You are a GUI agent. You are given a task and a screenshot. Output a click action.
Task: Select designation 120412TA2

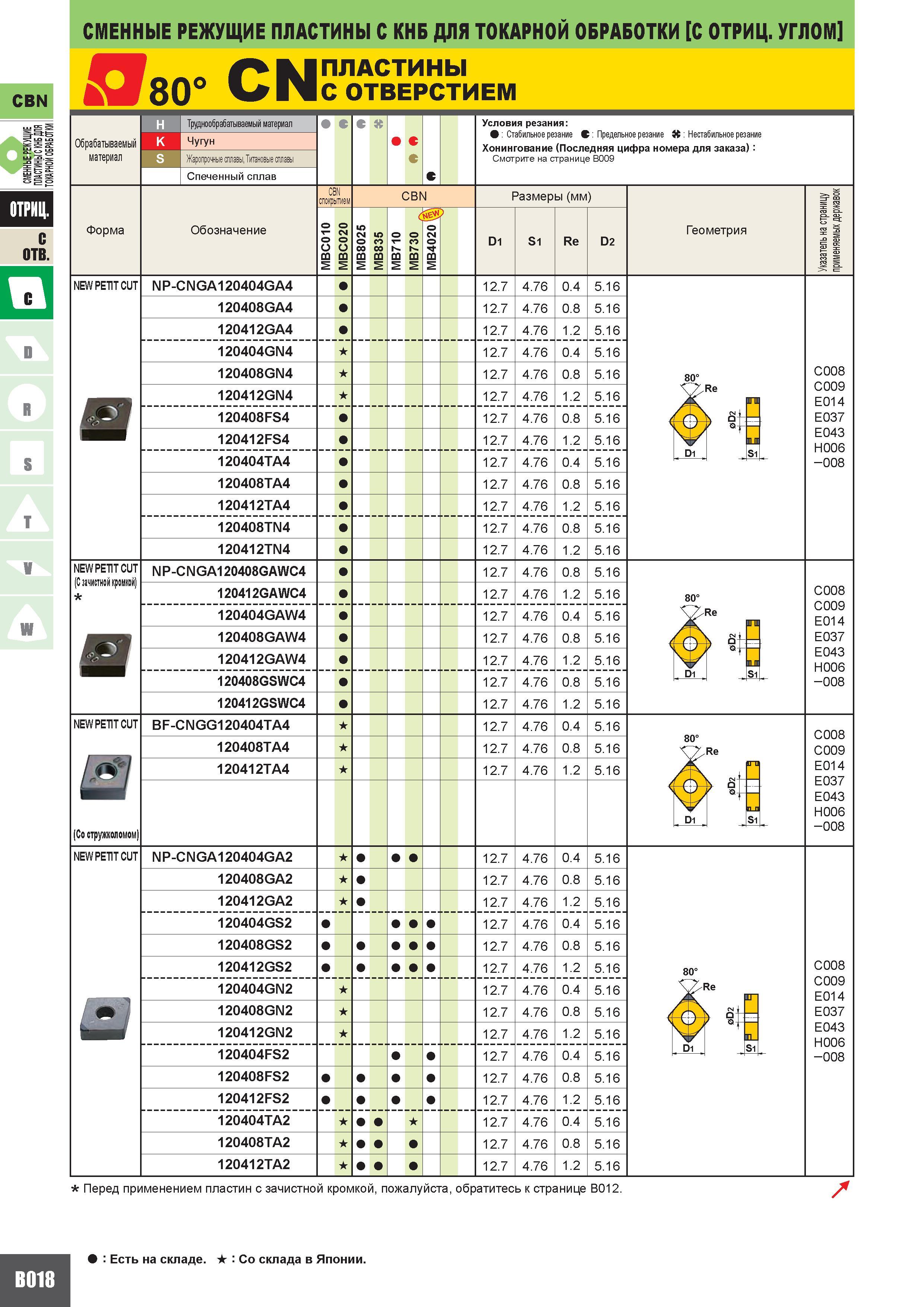coord(253,1165)
